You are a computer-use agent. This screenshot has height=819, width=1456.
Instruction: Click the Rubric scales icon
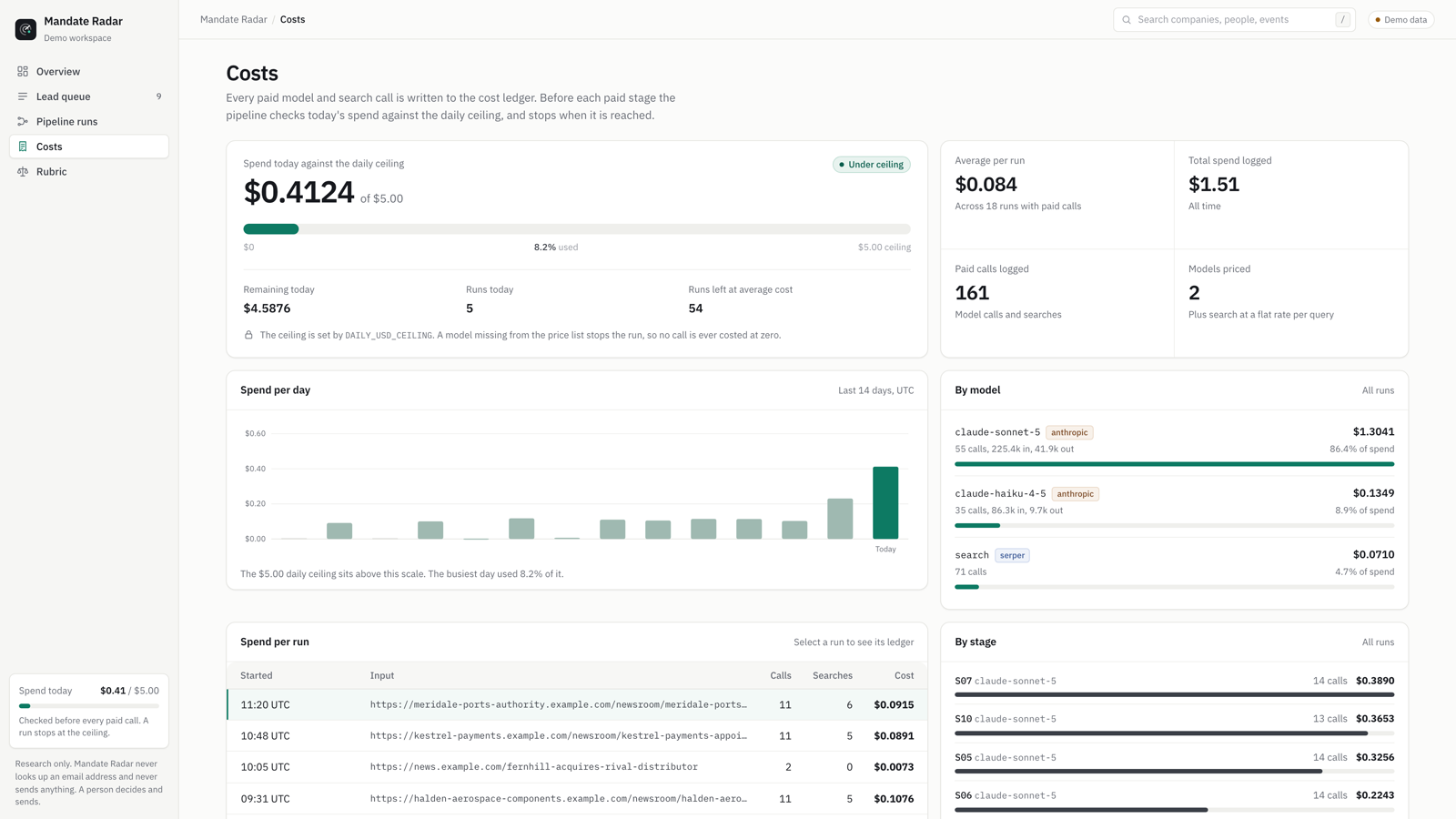[x=23, y=171]
